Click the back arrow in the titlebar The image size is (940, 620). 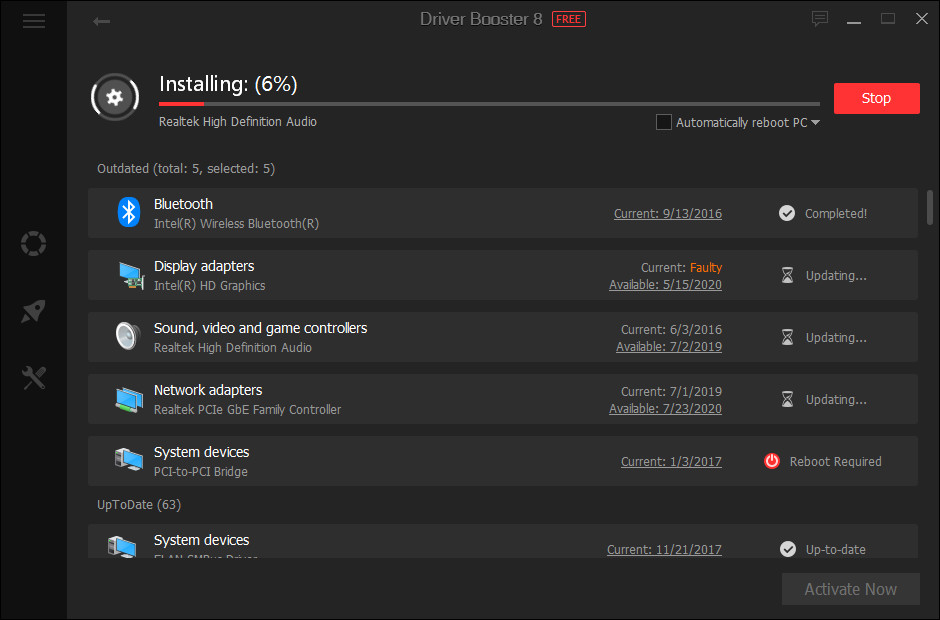[x=101, y=20]
